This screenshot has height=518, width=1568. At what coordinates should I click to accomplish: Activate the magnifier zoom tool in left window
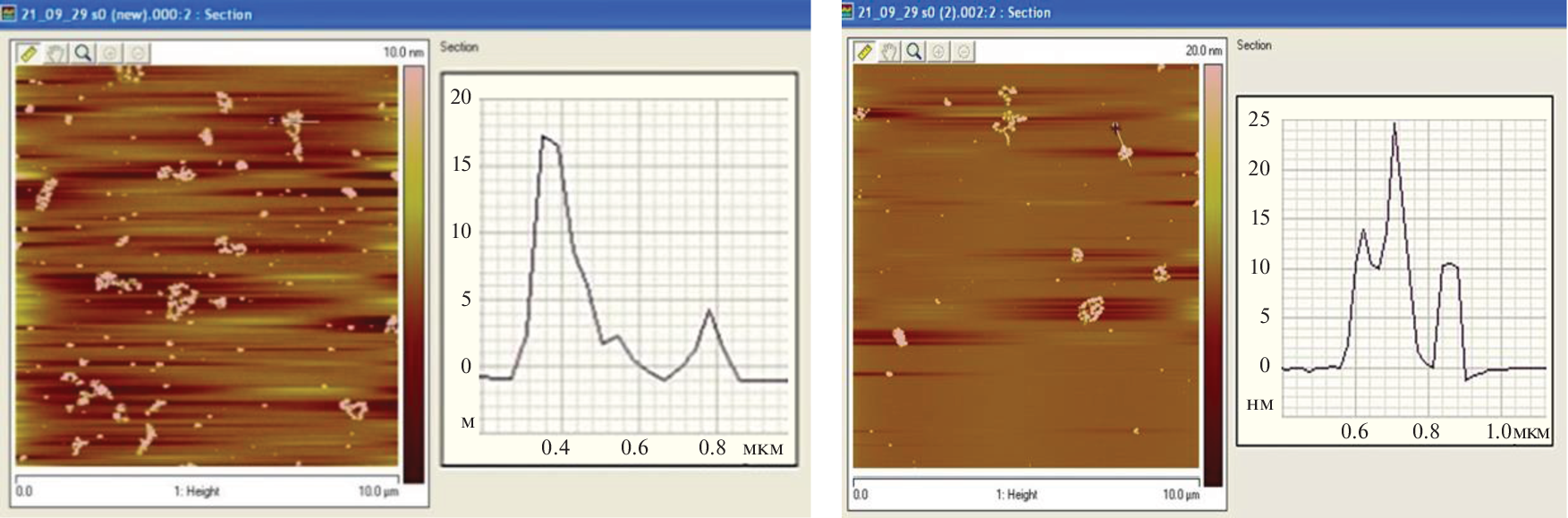[83, 54]
